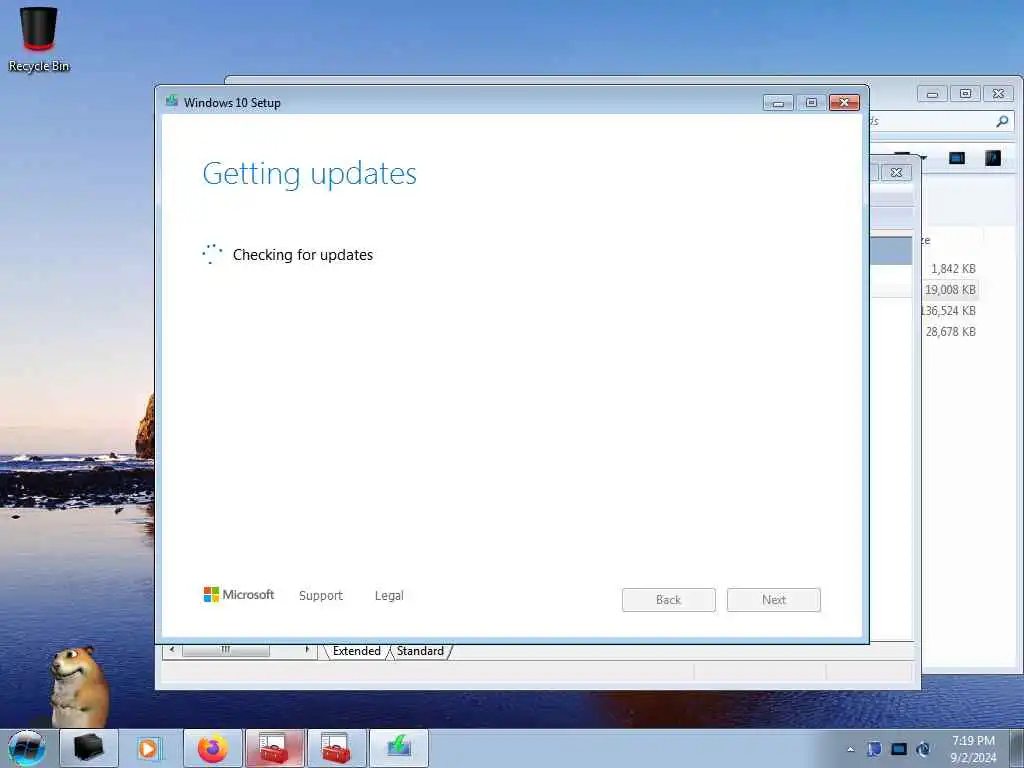Image resolution: width=1024 pixels, height=768 pixels.
Task: Click the horizontal scrollbar left arrow
Action: (172, 650)
